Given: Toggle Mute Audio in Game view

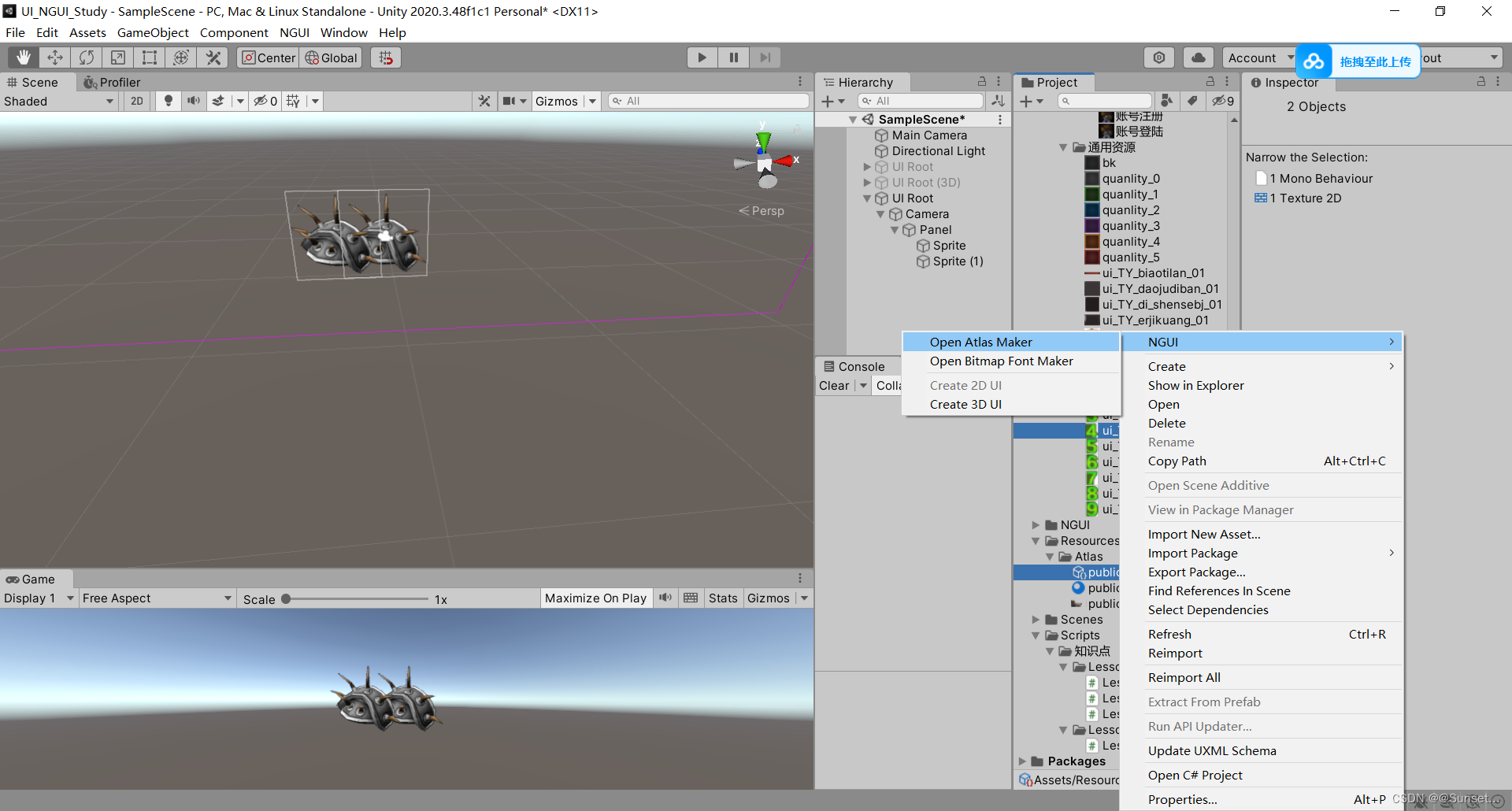Looking at the screenshot, I should 665,598.
